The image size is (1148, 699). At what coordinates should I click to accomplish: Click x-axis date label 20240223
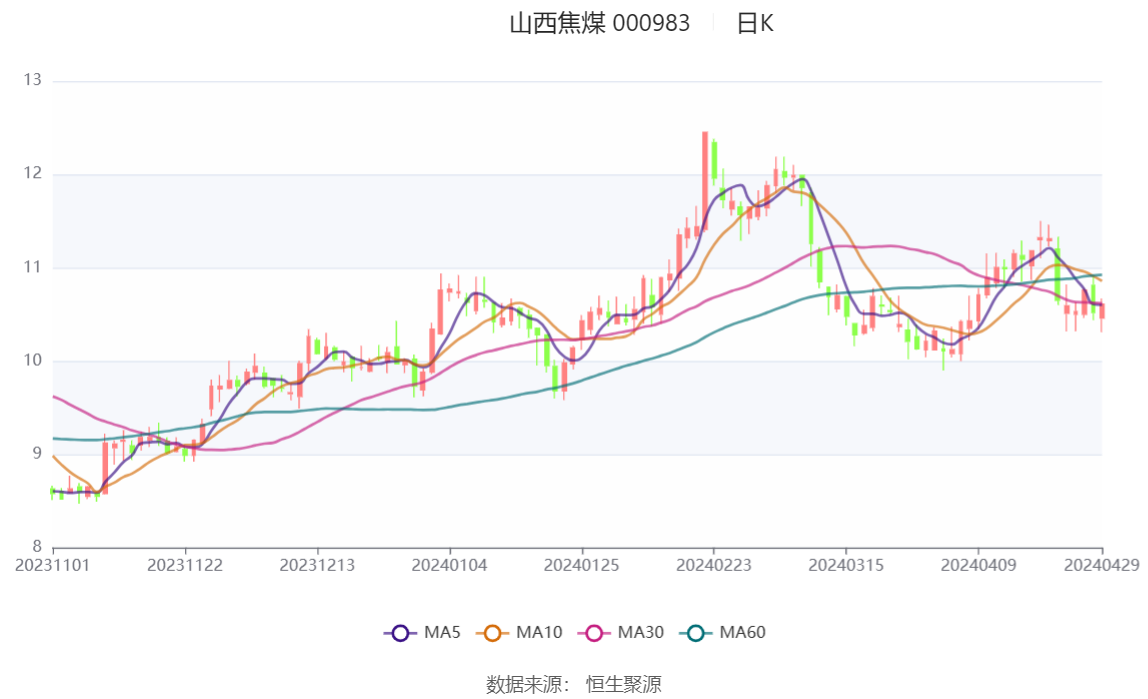(x=714, y=565)
